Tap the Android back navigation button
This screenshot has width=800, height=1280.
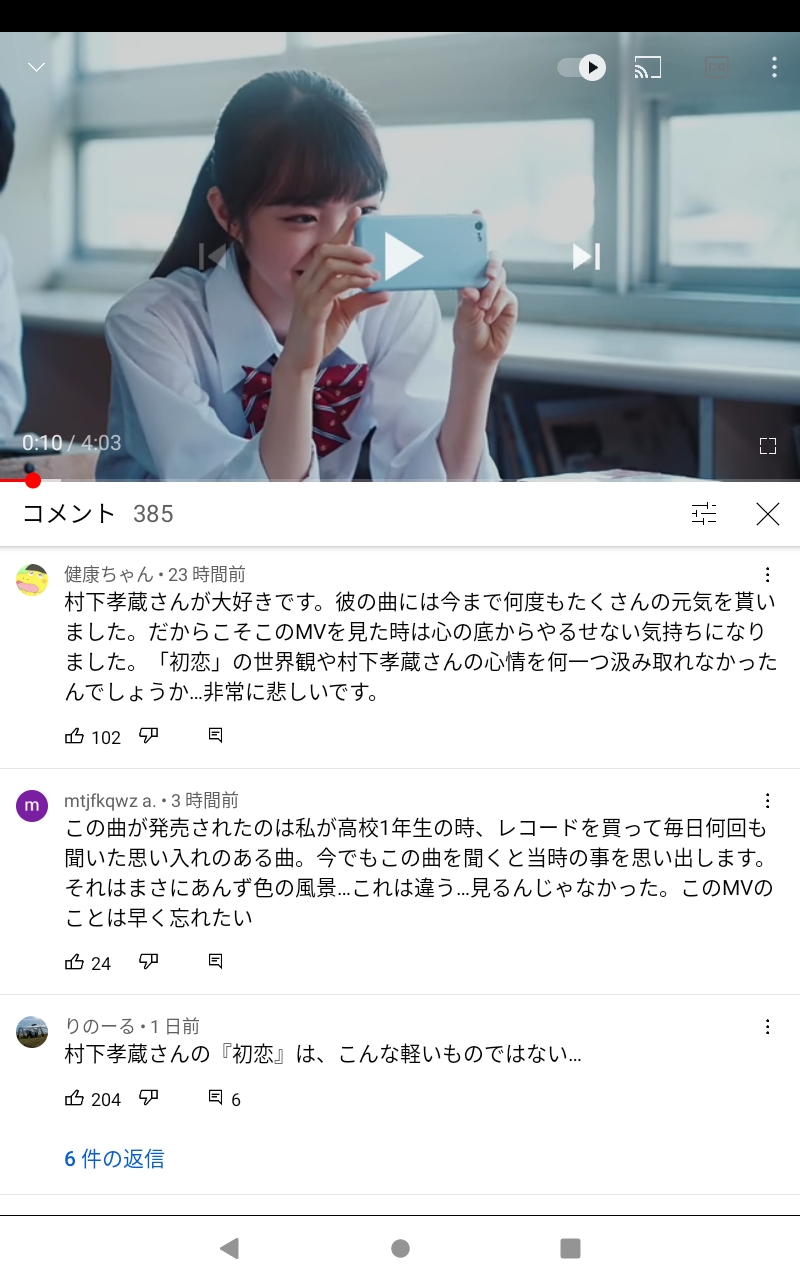[x=230, y=1248]
